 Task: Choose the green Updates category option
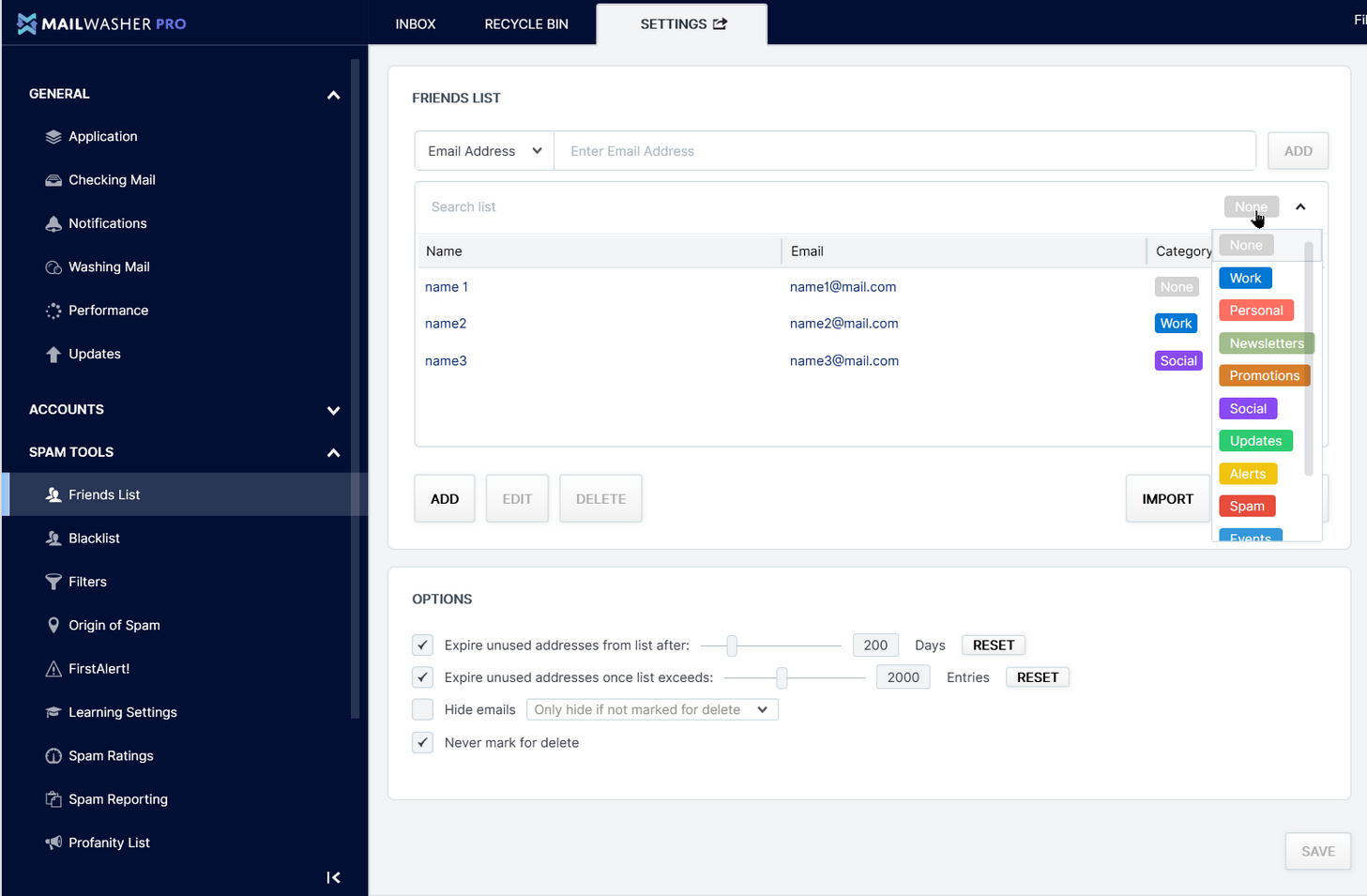(x=1255, y=441)
